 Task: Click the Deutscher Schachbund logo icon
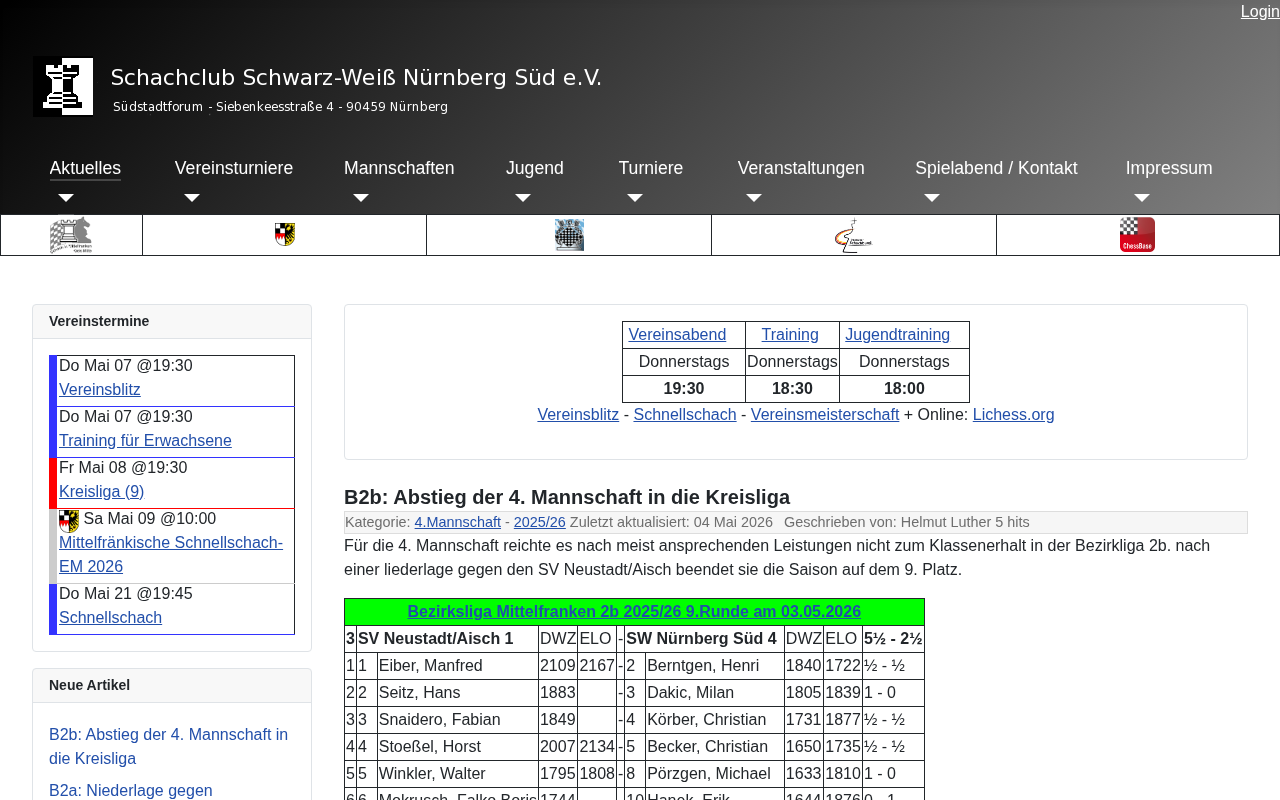(x=853, y=235)
